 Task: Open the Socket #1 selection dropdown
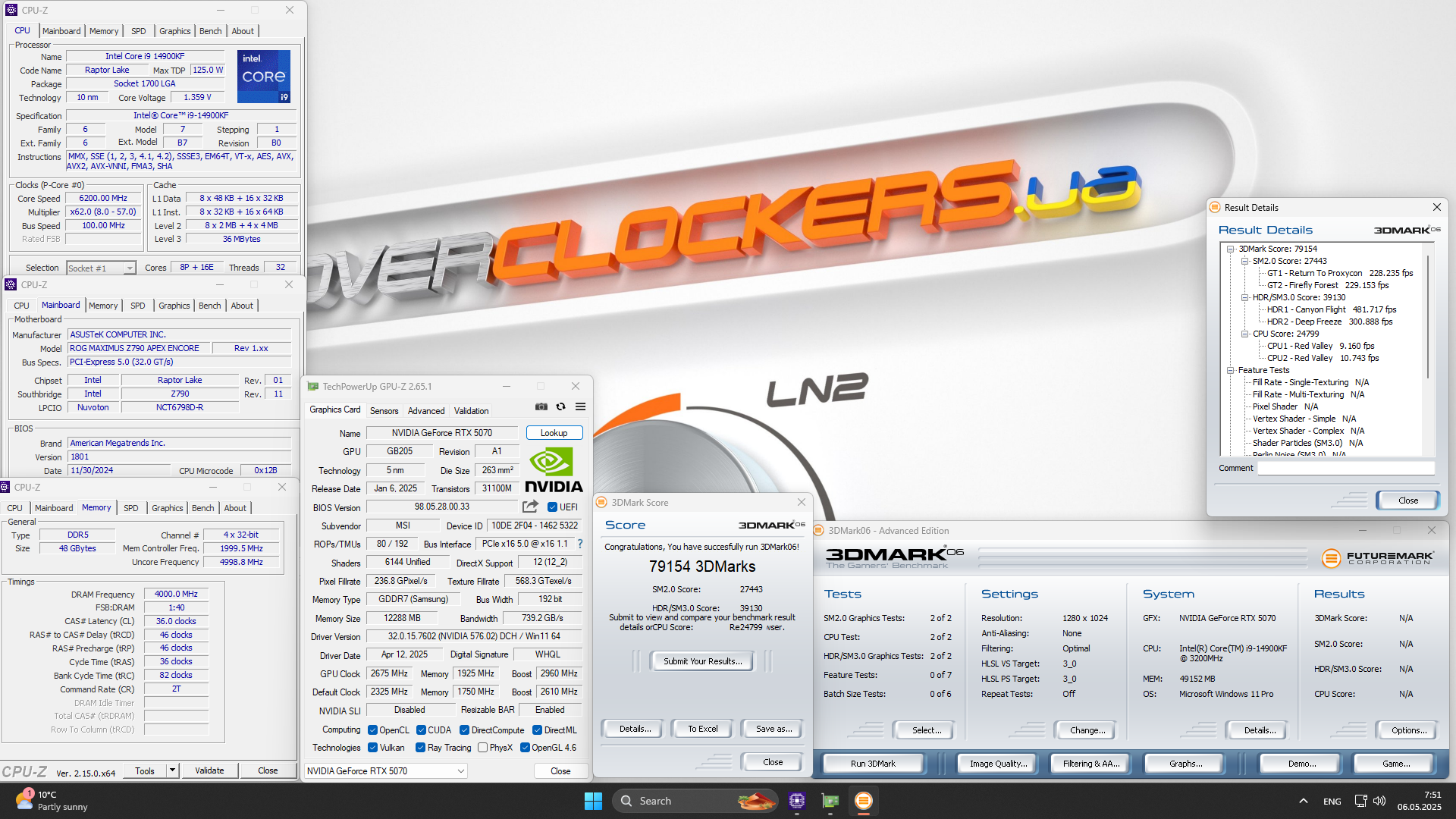101,268
